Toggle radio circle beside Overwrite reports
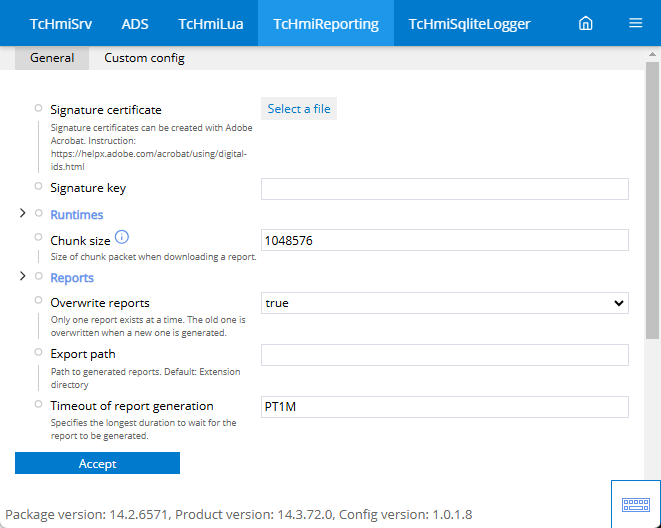 pyautogui.click(x=38, y=300)
